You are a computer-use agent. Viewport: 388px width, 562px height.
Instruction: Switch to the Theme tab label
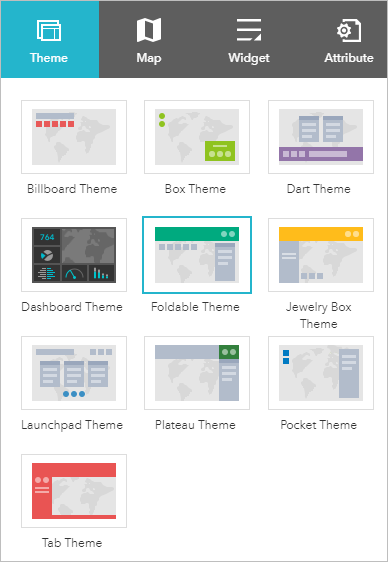[x=49, y=58]
